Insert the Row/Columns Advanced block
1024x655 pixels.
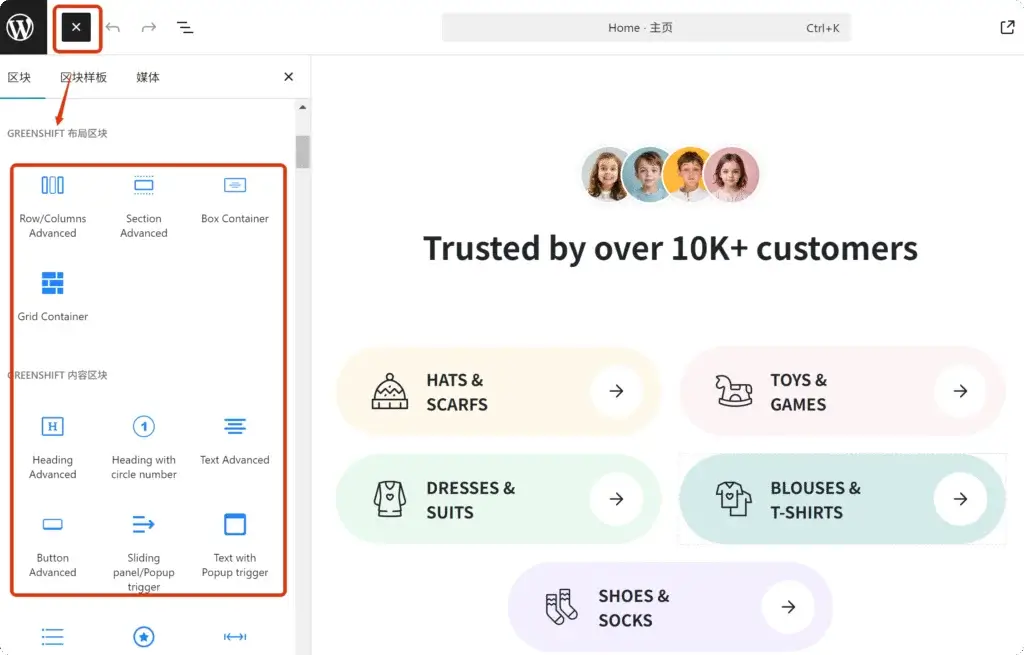(53, 205)
